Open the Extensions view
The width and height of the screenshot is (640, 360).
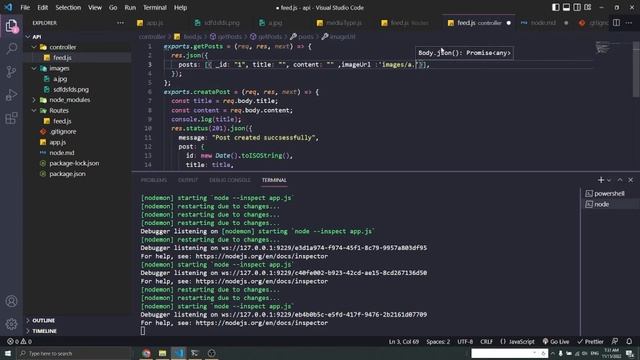[11, 118]
